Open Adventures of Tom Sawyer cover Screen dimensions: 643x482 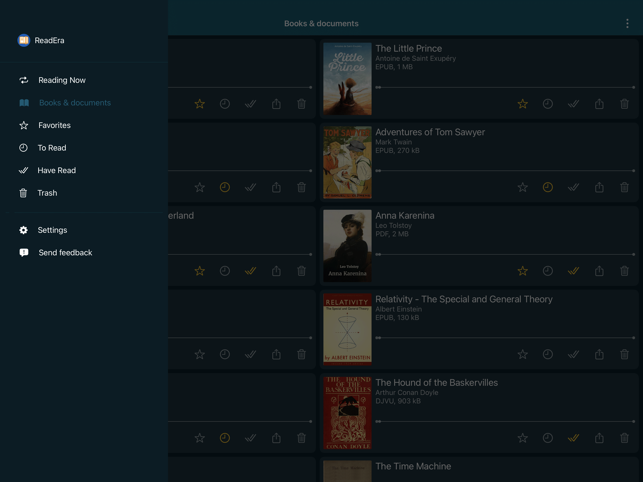pos(347,162)
